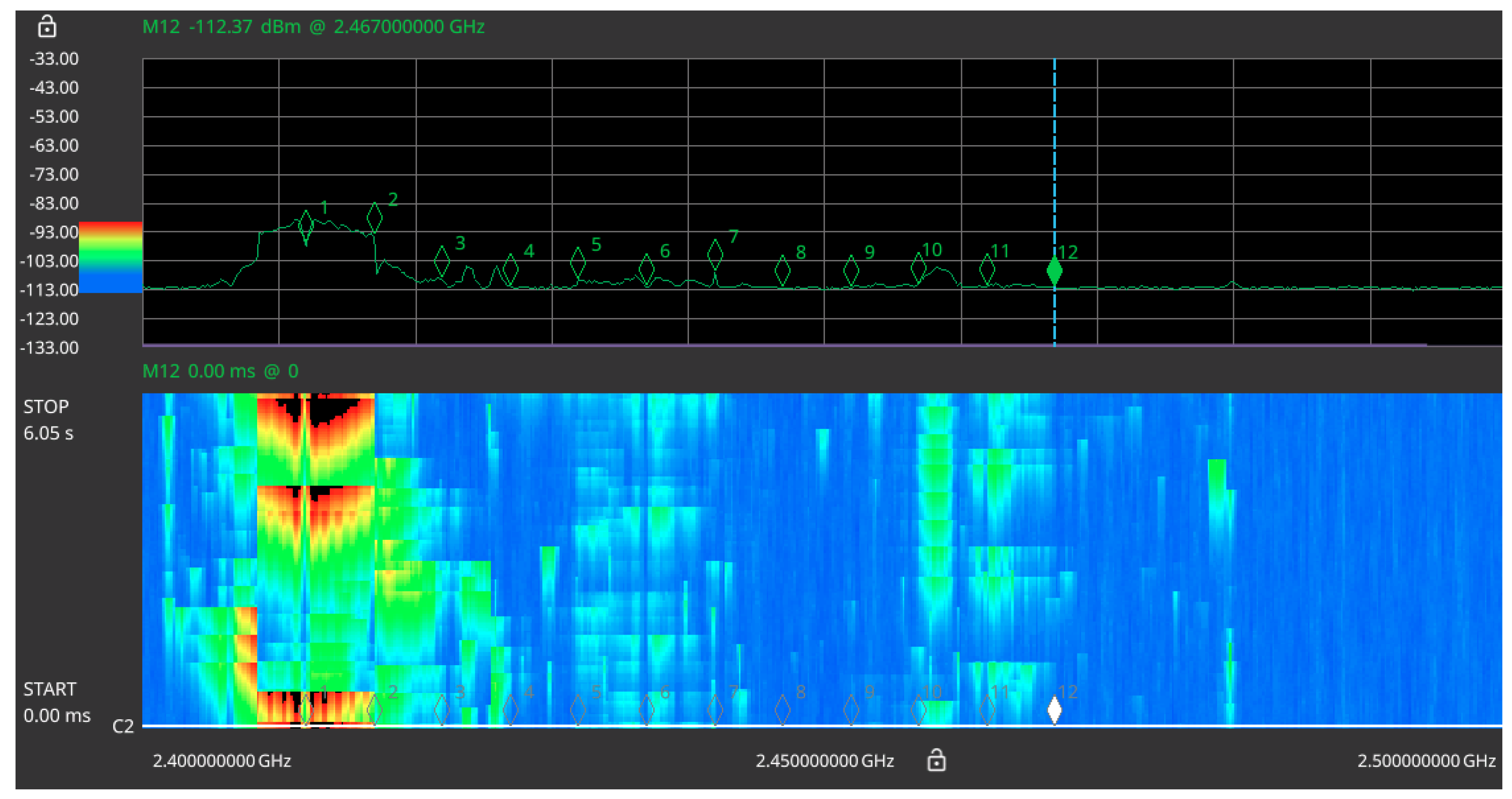Click the lock icon at top left
This screenshot has height=799, width=1512.
[47, 27]
